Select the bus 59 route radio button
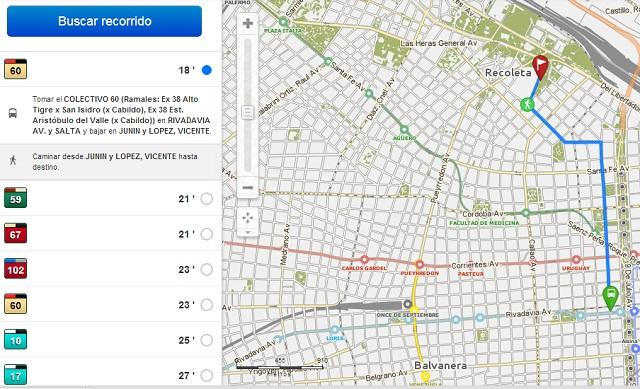Image resolution: width=640 pixels, height=389 pixels. pyautogui.click(x=207, y=199)
